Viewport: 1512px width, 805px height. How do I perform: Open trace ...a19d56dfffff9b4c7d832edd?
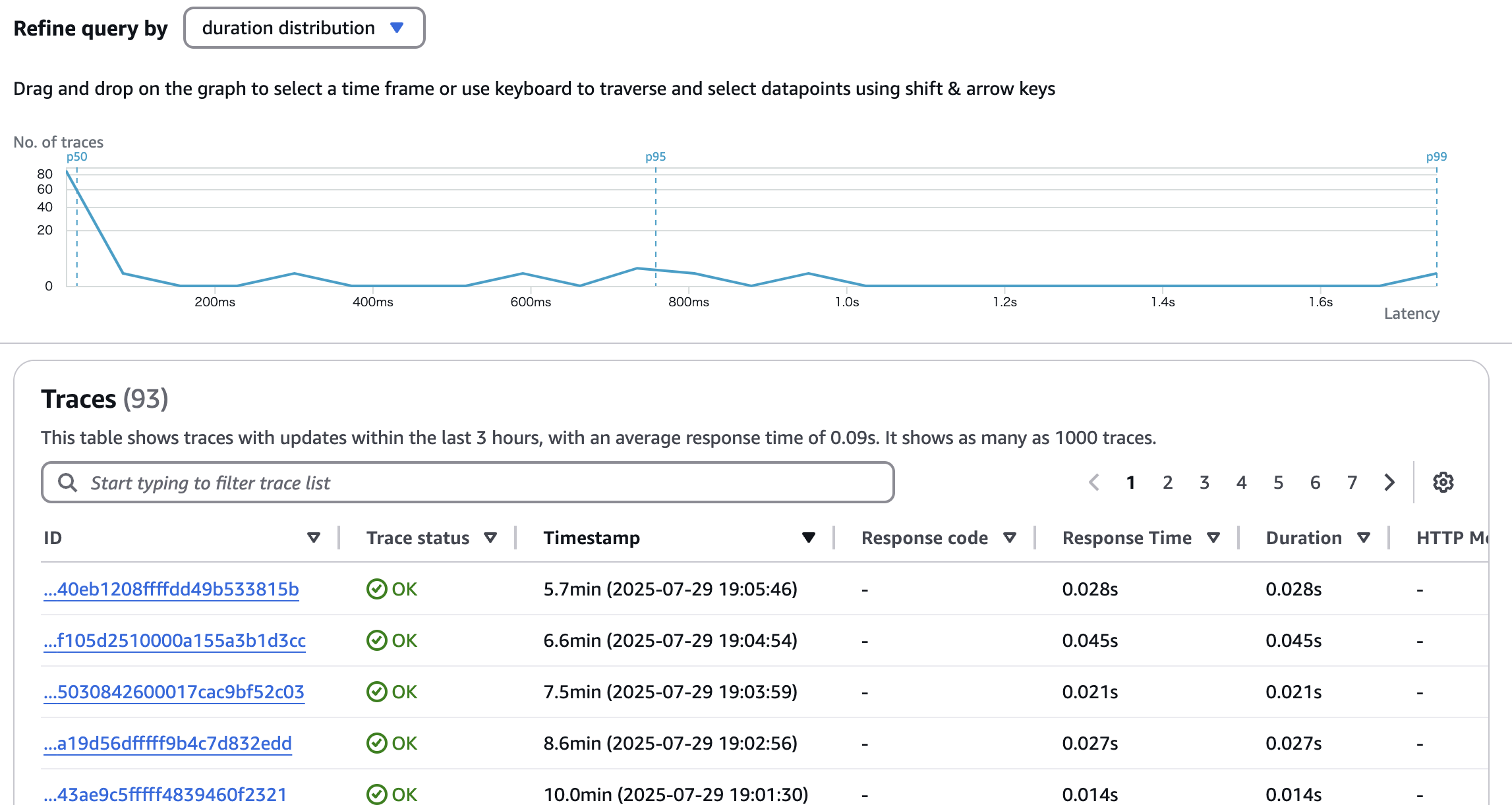pos(167,743)
